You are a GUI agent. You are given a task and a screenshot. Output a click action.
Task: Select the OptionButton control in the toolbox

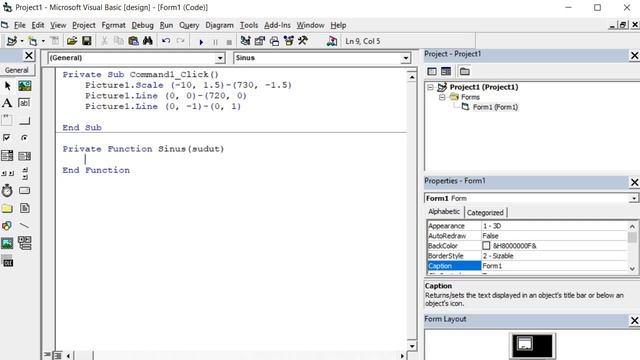click(x=24, y=138)
